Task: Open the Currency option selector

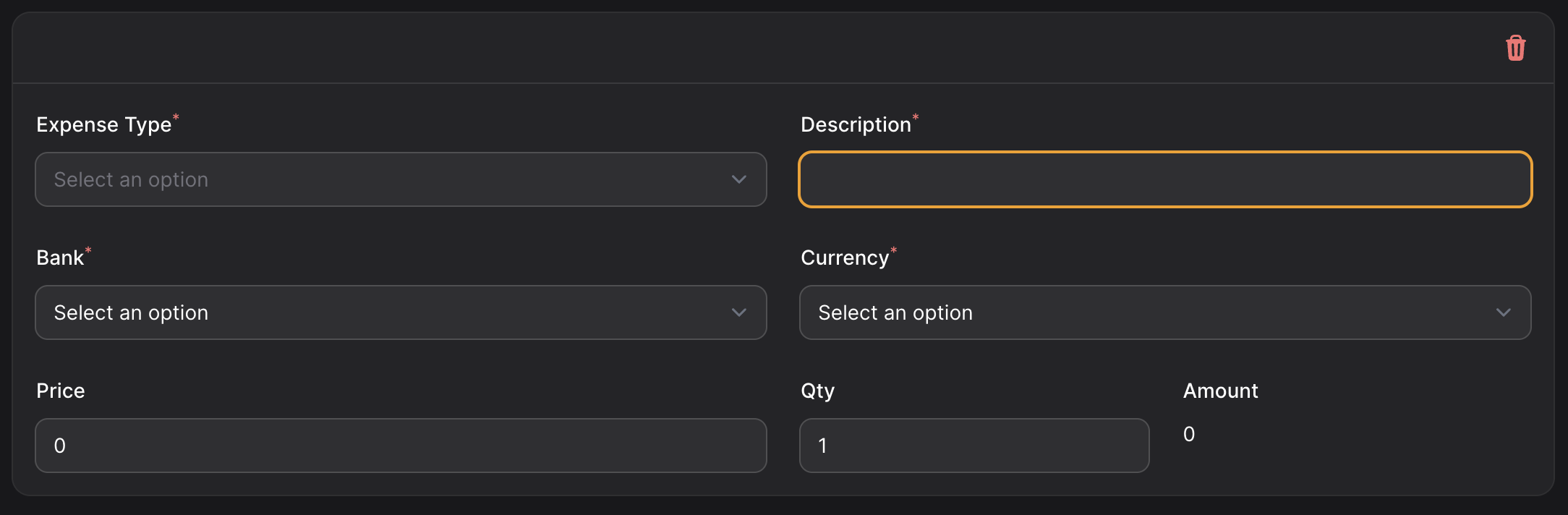Action: 1164,312
